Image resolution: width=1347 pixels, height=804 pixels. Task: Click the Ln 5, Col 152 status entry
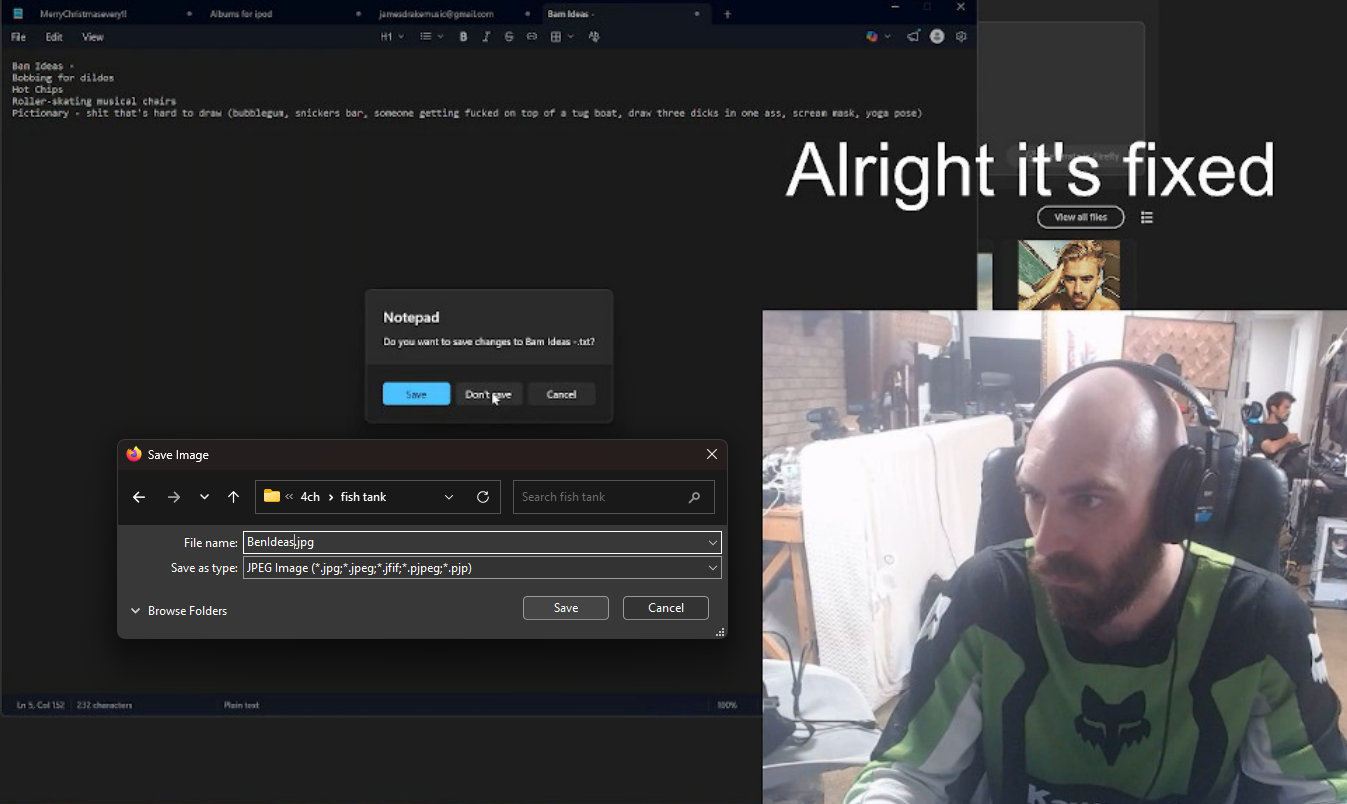pyautogui.click(x=40, y=705)
